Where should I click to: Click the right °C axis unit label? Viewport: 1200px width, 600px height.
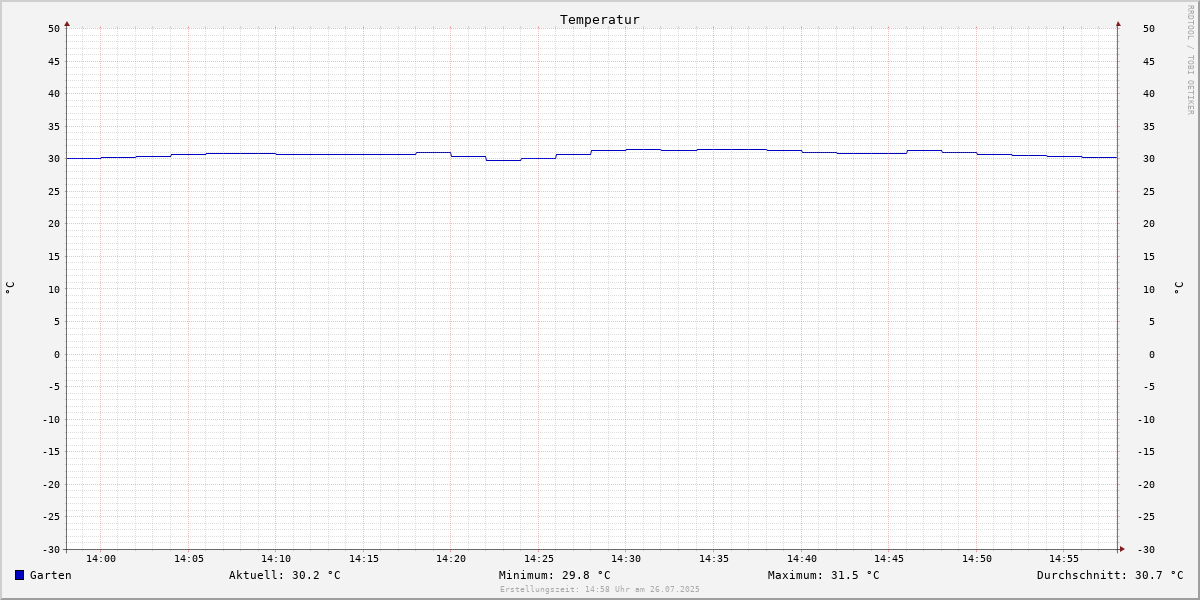pos(1178,288)
